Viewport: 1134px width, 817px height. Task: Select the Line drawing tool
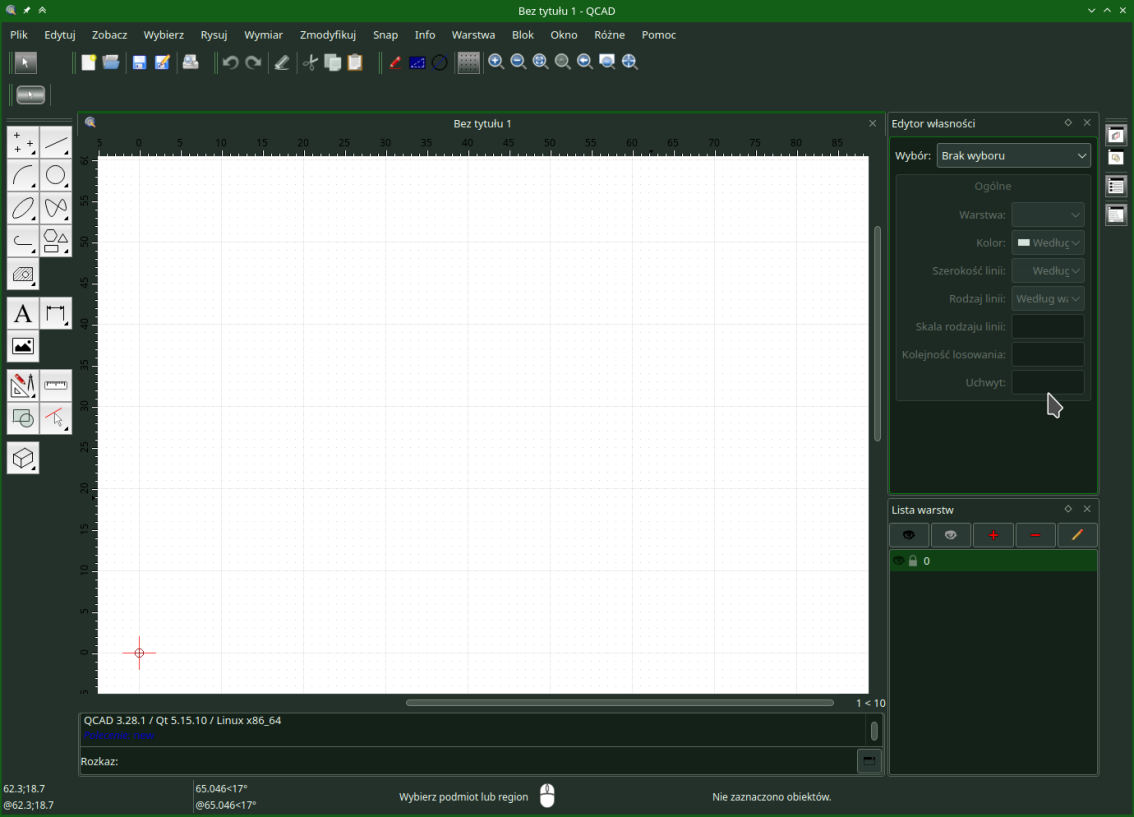[x=56, y=143]
